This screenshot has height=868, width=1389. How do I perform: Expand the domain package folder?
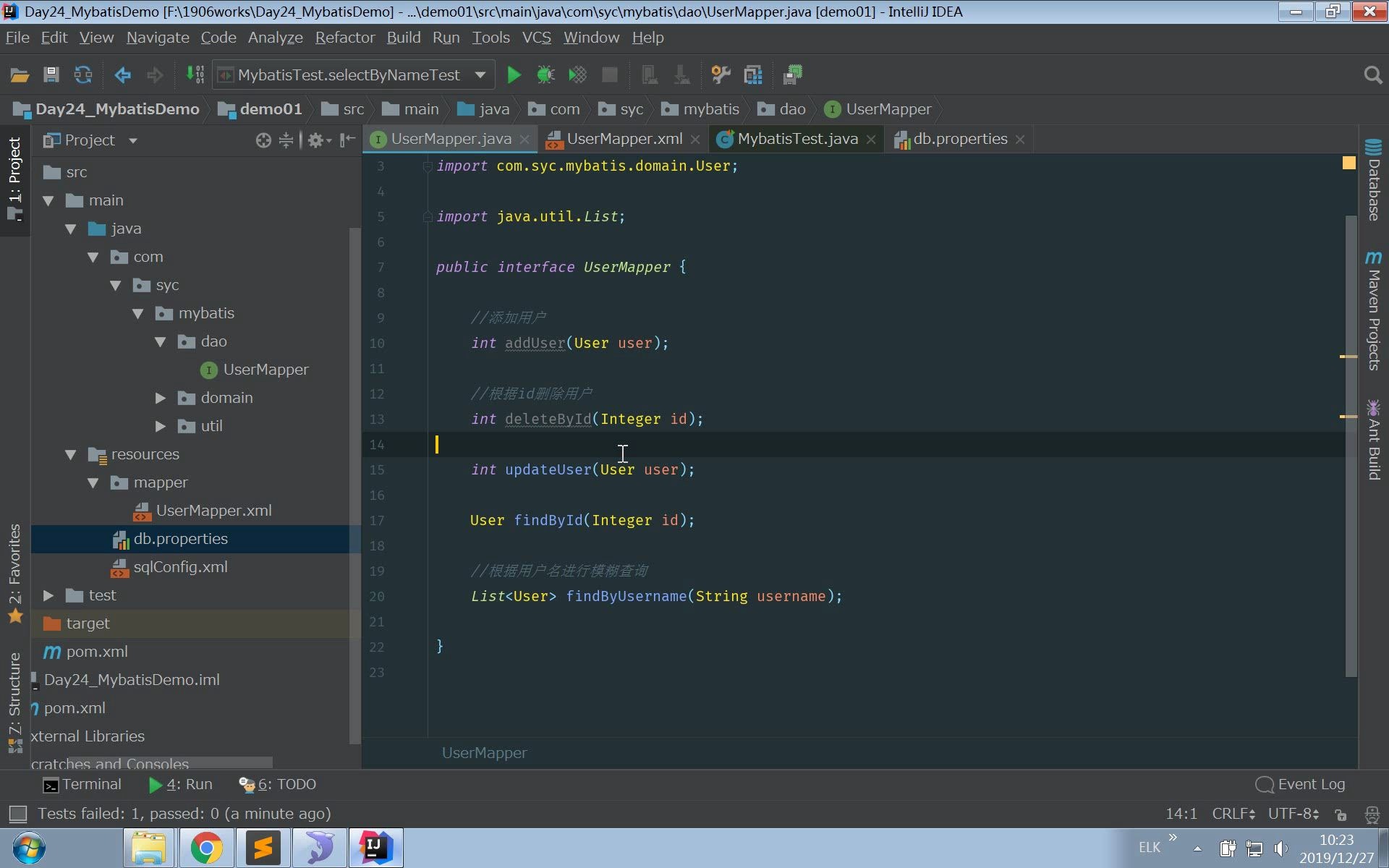tap(161, 398)
